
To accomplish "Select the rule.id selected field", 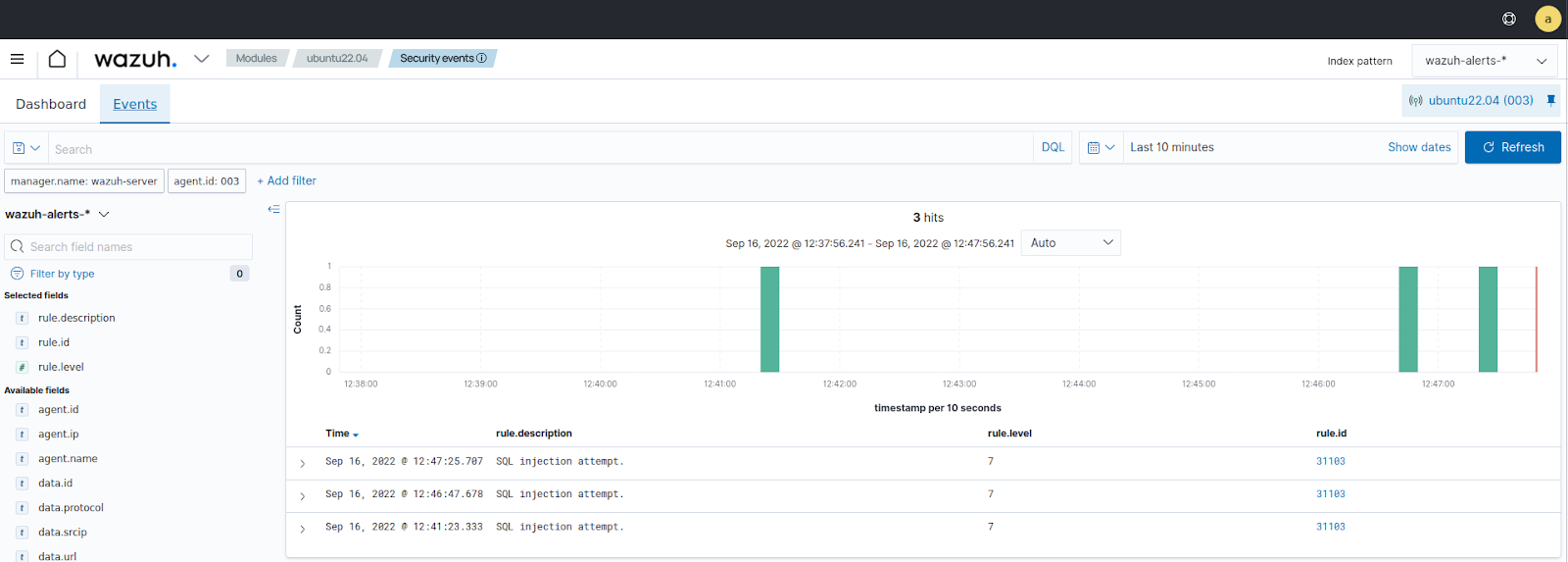I will (x=54, y=342).
